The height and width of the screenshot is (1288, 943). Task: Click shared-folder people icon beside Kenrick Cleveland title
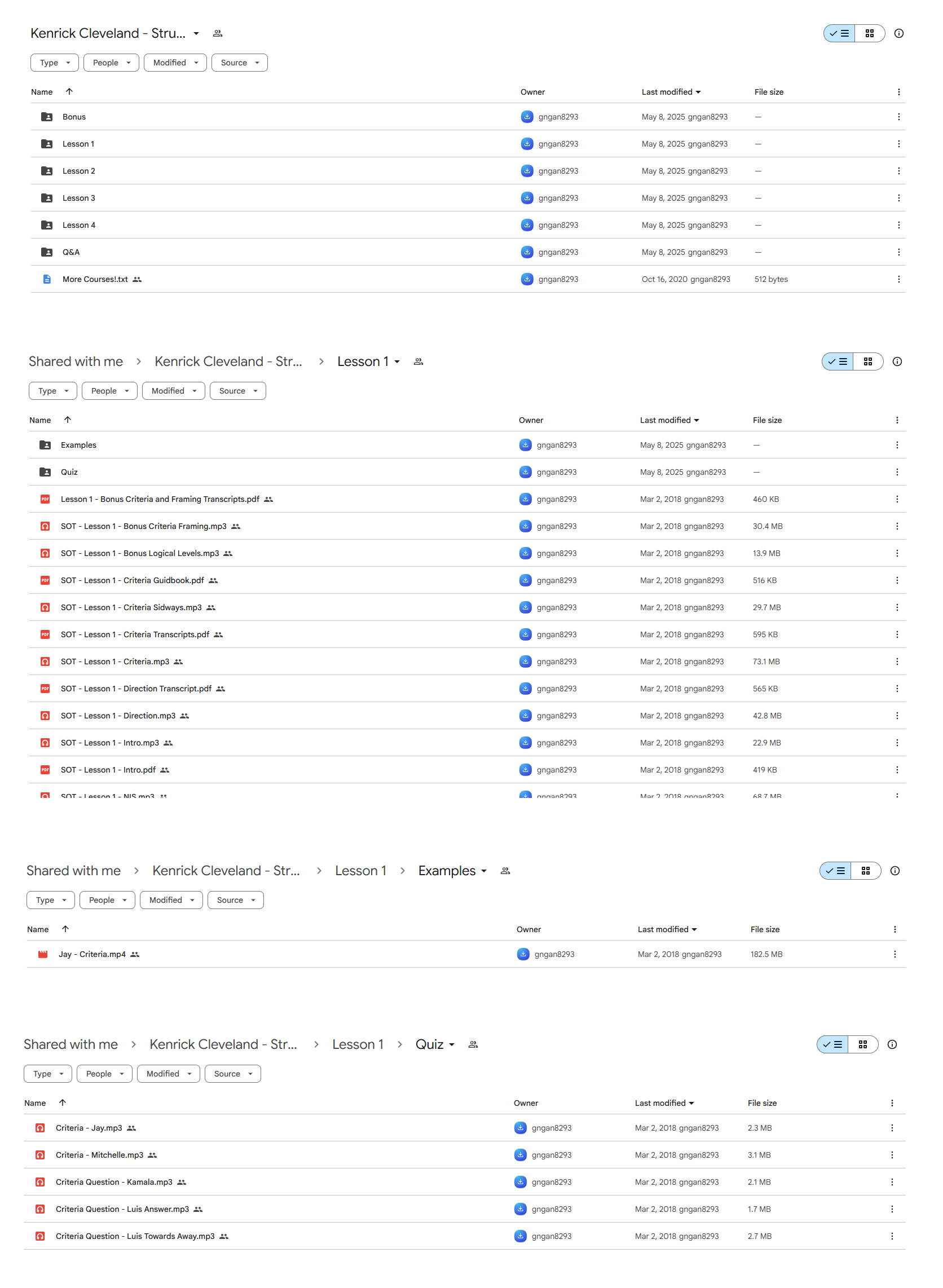(218, 33)
